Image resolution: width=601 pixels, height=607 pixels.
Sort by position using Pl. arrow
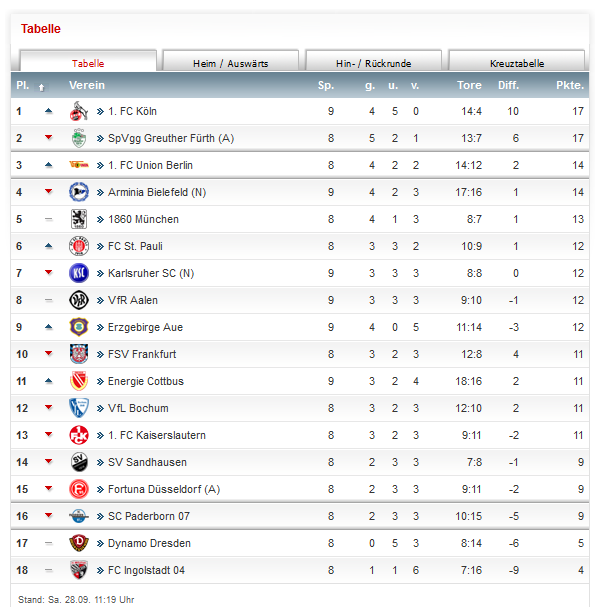tap(41, 88)
